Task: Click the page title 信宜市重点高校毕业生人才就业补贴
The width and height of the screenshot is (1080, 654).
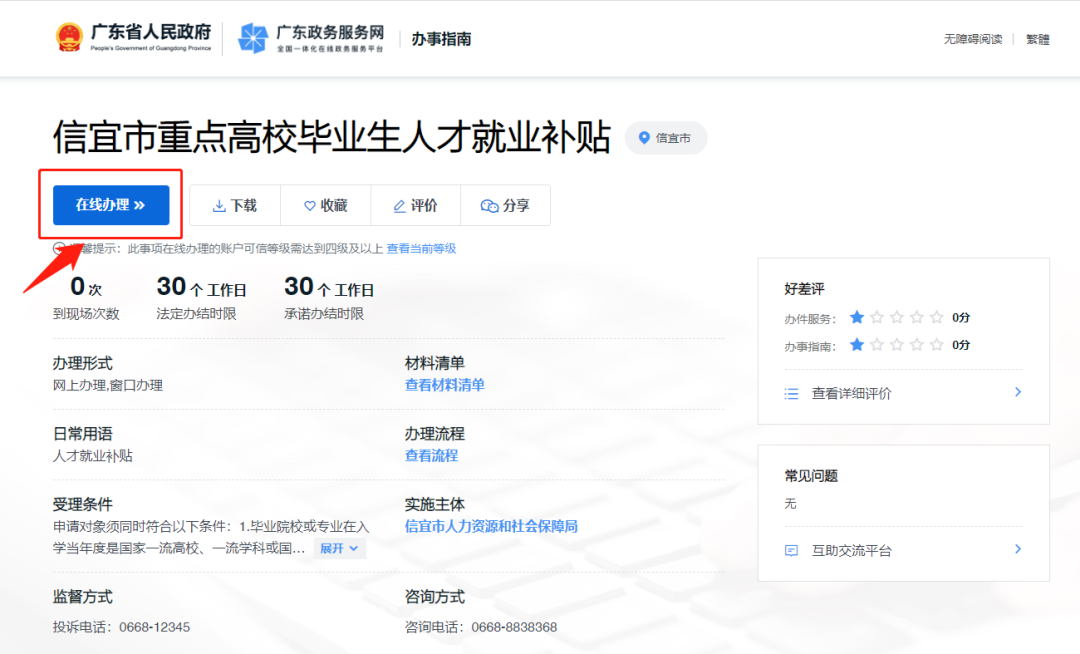Action: 332,137
